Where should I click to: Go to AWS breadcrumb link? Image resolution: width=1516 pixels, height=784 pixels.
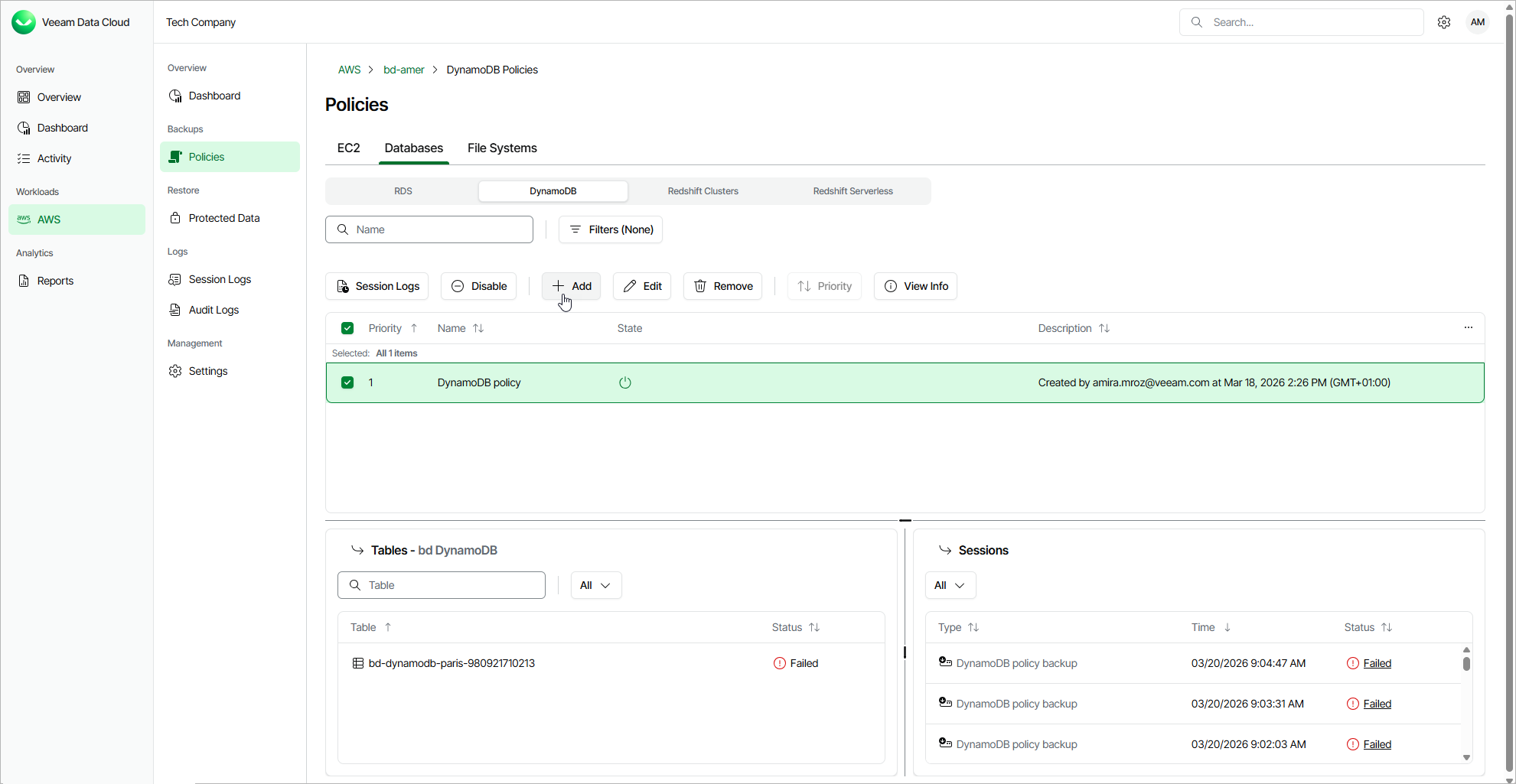[350, 70]
